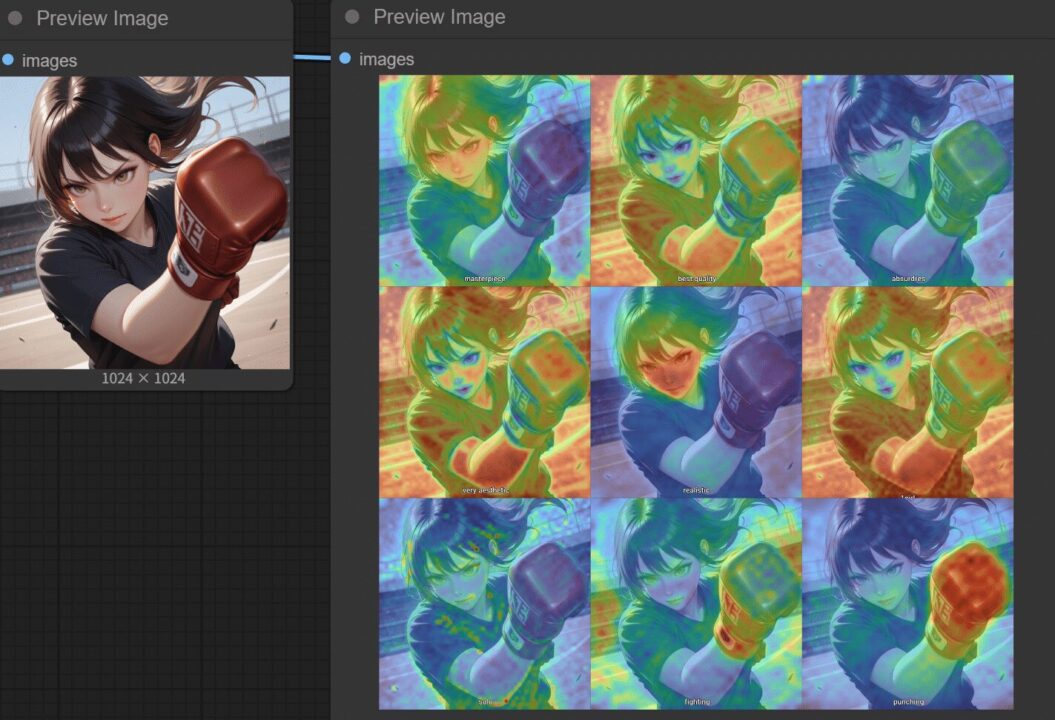Open the heatmap tile labeled solo
The image size is (1055, 720).
click(484, 604)
